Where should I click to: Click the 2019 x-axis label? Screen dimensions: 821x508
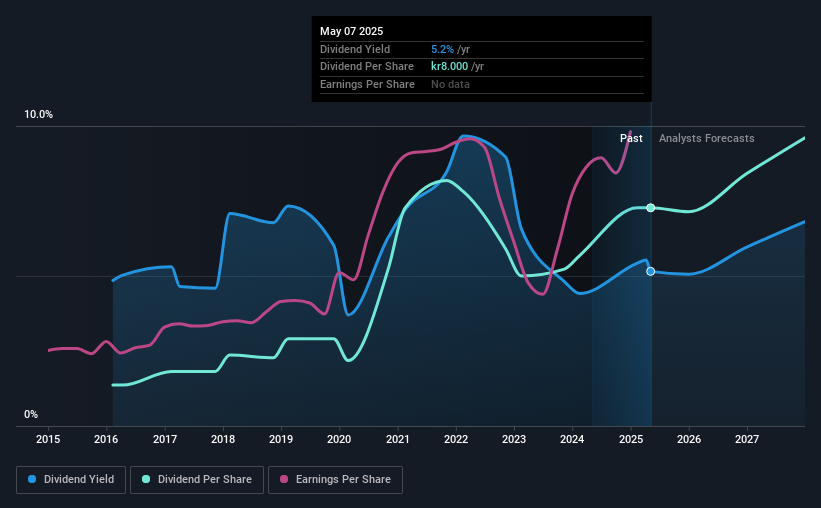(281, 439)
